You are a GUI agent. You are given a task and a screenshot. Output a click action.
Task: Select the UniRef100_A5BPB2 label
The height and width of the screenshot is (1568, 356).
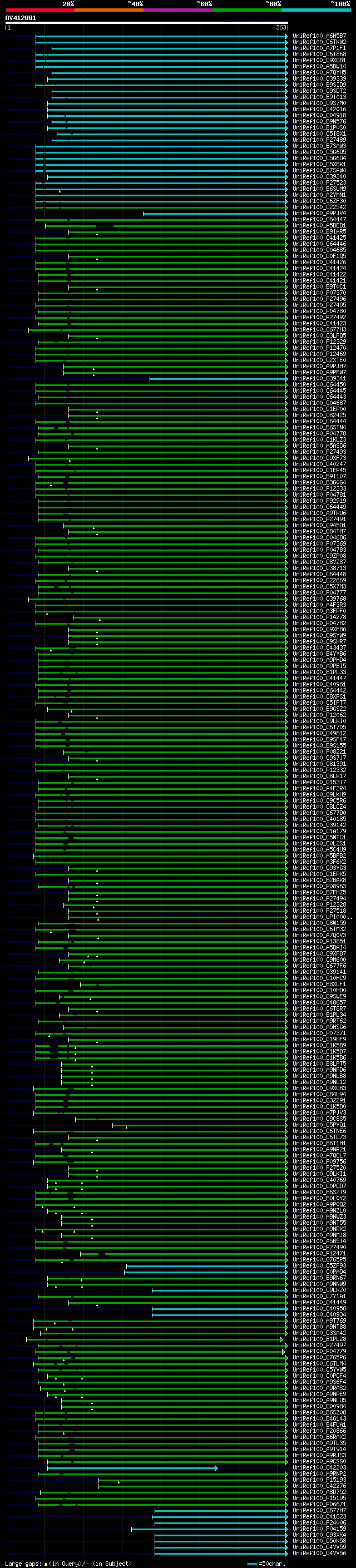[x=319, y=856]
